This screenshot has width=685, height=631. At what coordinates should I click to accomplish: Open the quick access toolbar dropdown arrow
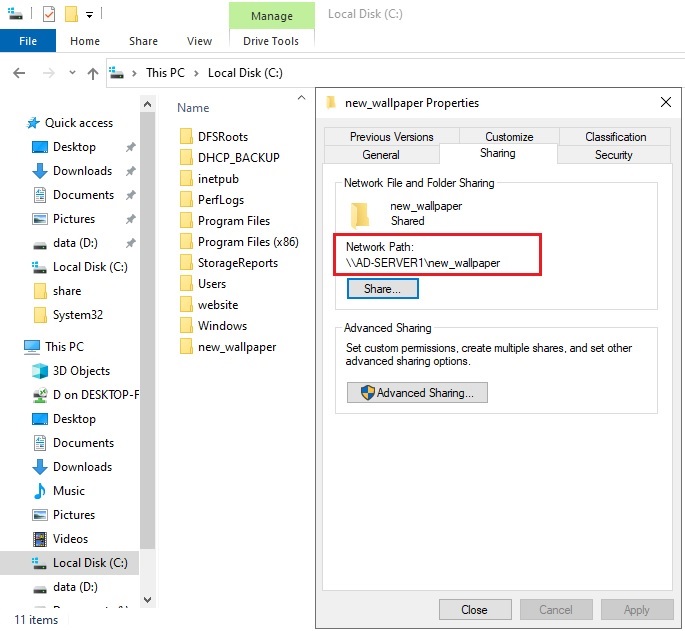[89, 15]
